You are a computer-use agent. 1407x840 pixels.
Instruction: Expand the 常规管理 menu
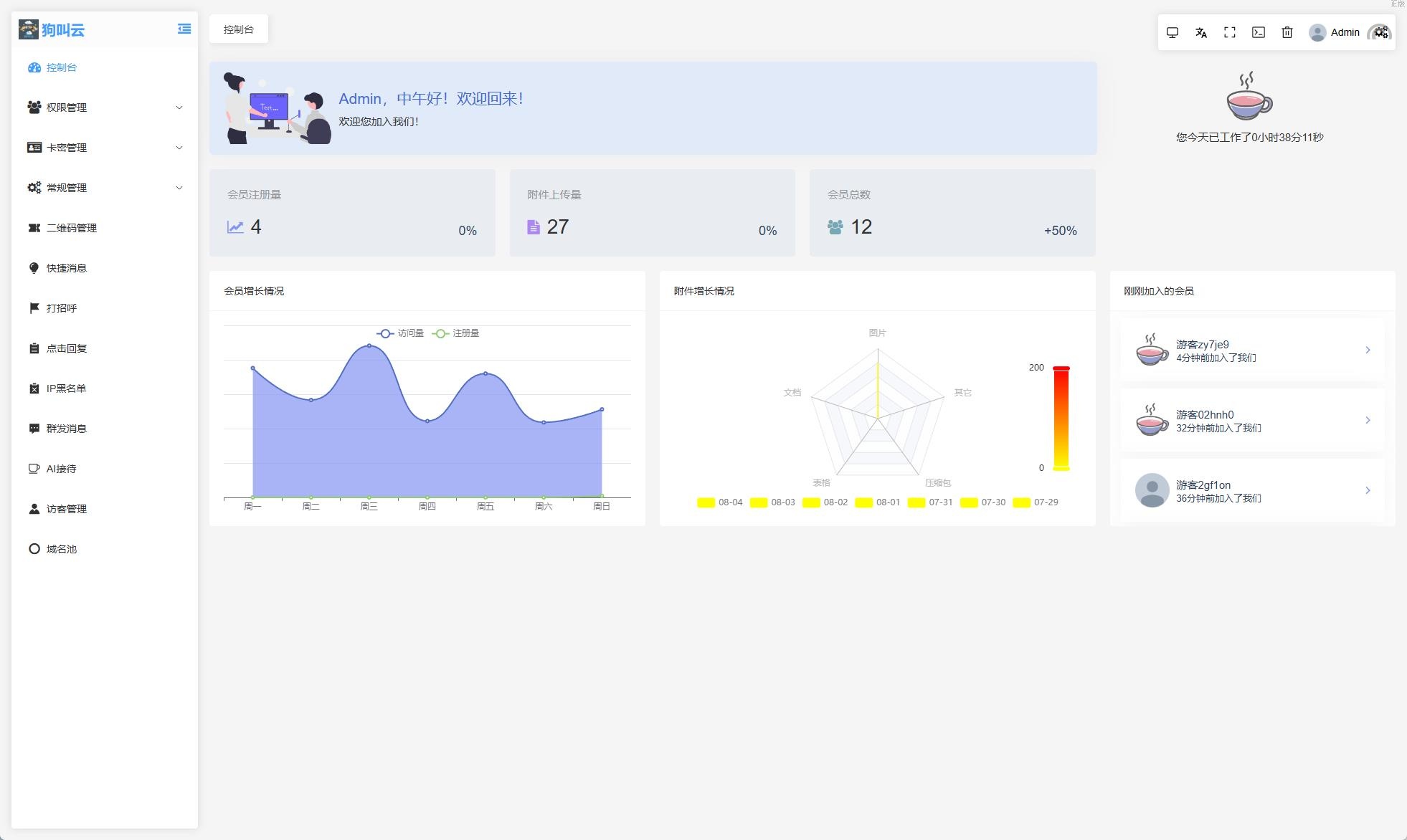point(105,188)
